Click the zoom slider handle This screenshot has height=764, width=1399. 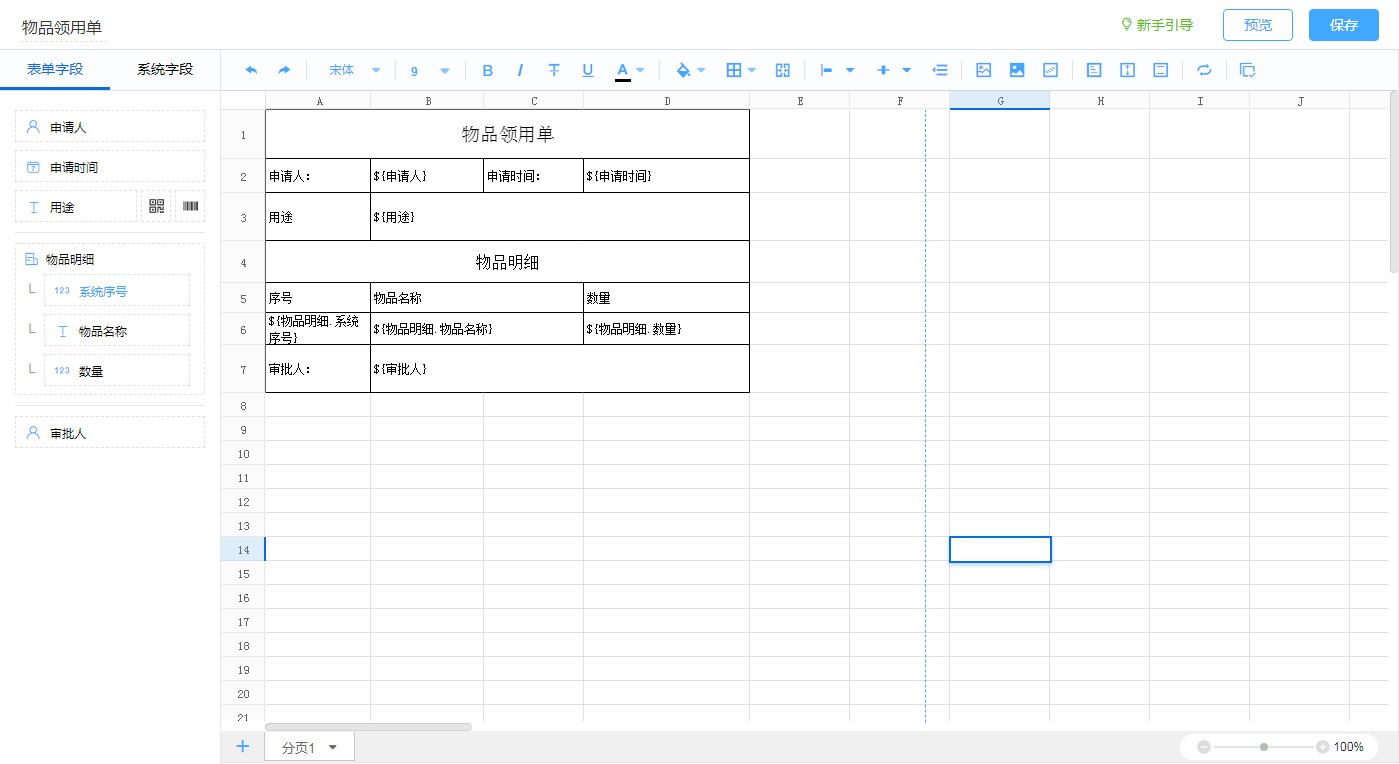[x=1264, y=747]
